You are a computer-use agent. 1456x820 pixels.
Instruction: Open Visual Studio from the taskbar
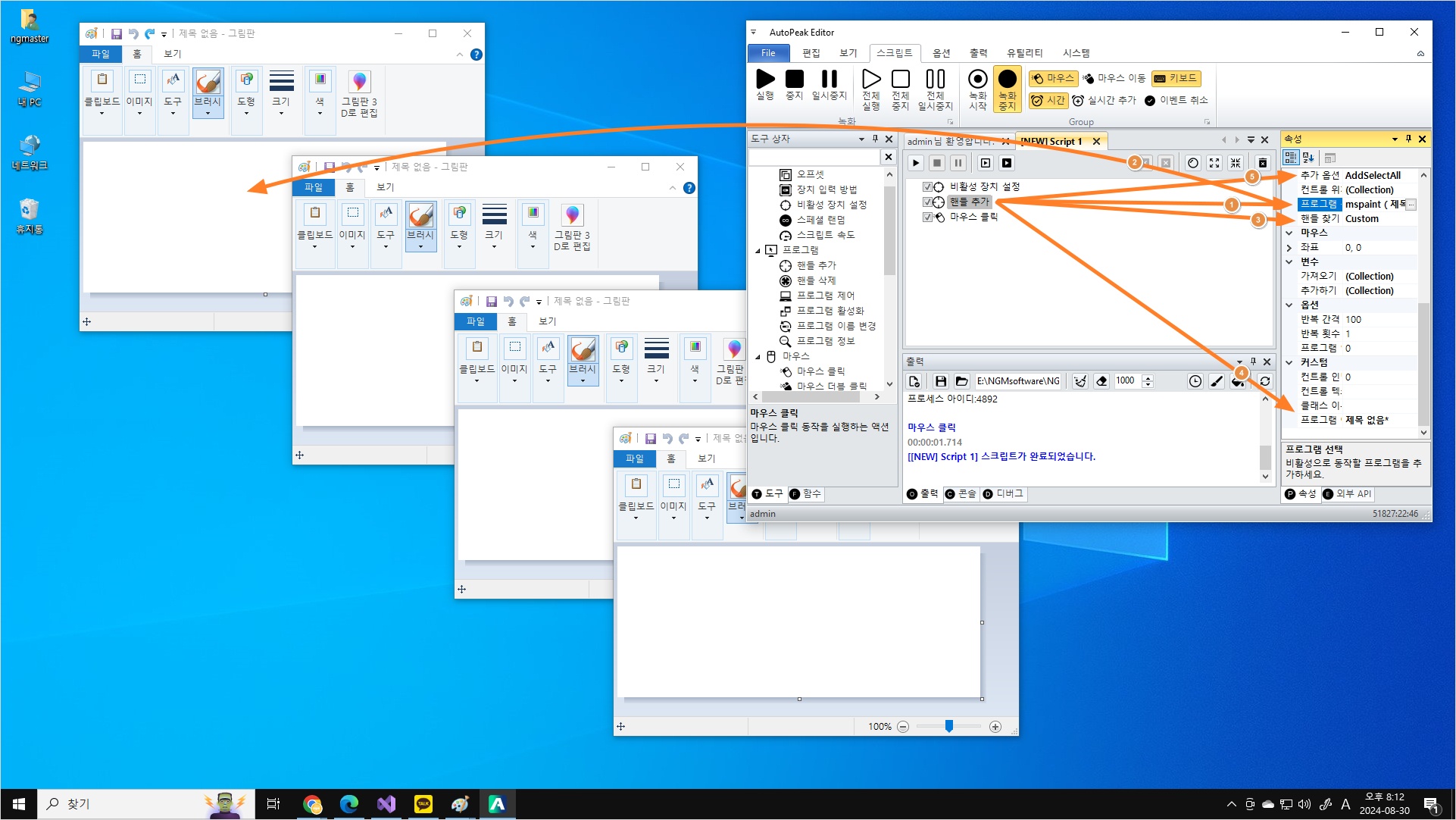[386, 804]
